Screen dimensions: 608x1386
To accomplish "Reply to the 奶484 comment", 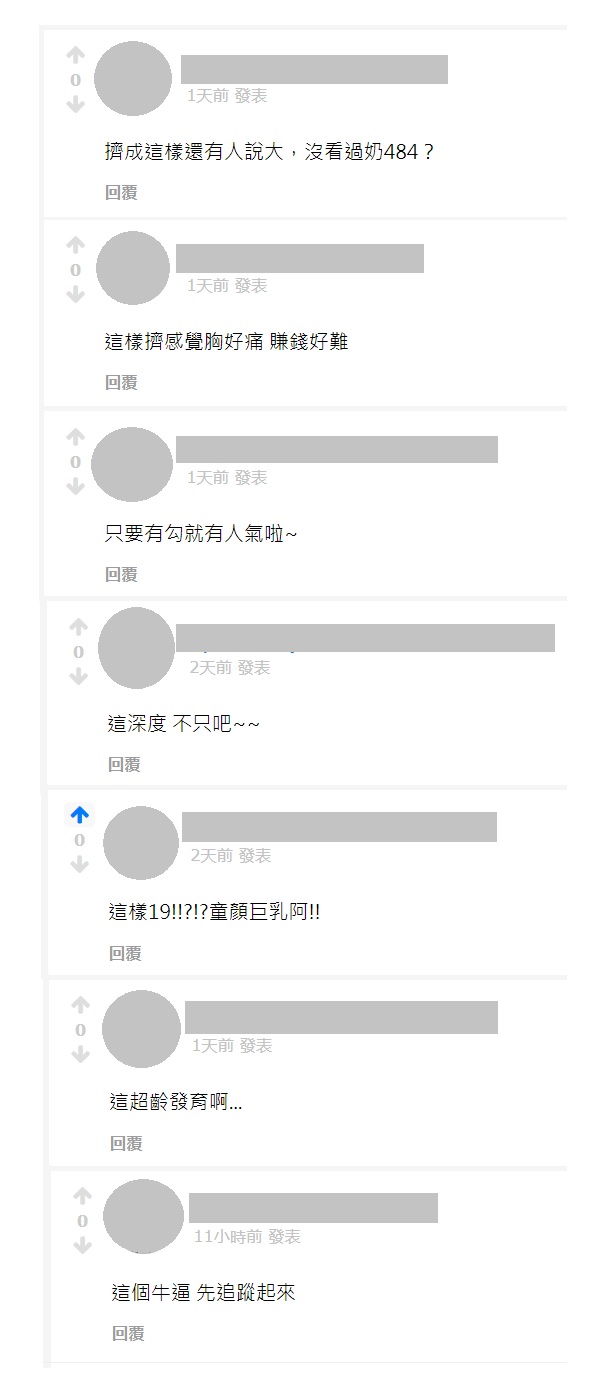I will click(x=121, y=192).
